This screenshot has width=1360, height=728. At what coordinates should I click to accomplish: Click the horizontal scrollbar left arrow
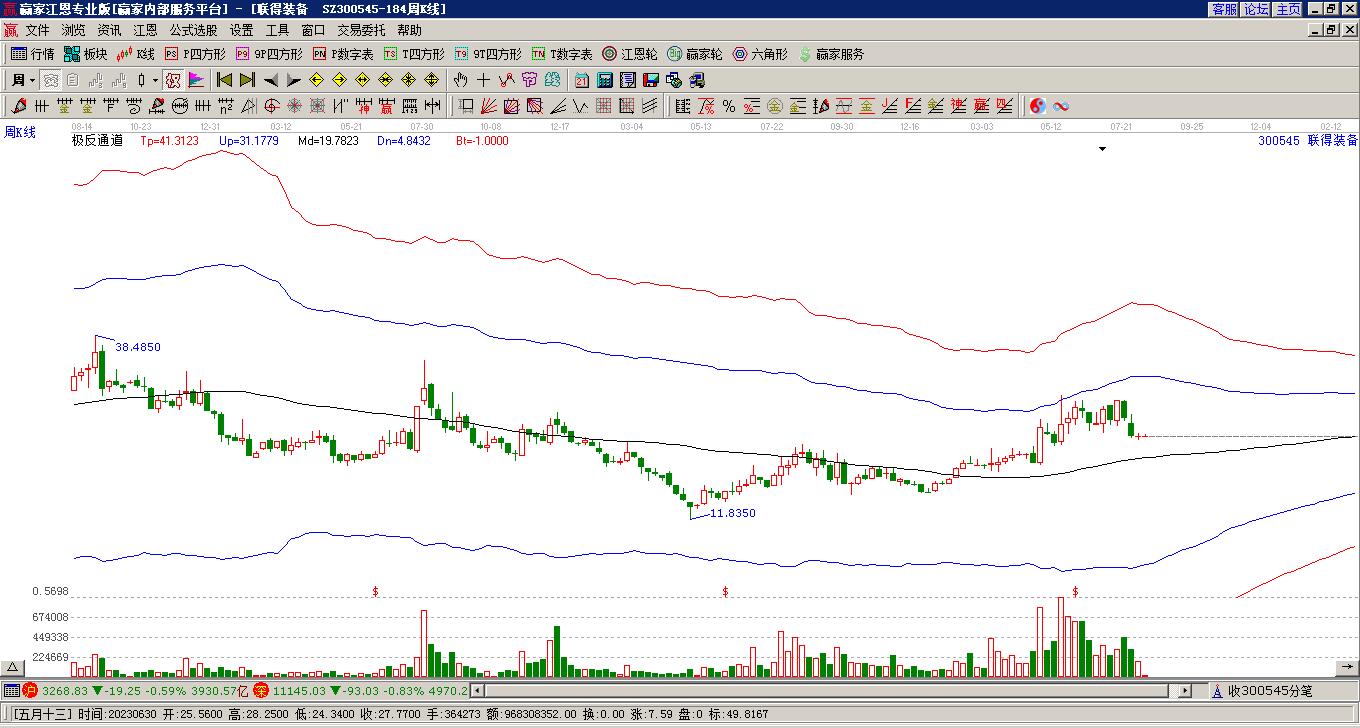point(477,690)
